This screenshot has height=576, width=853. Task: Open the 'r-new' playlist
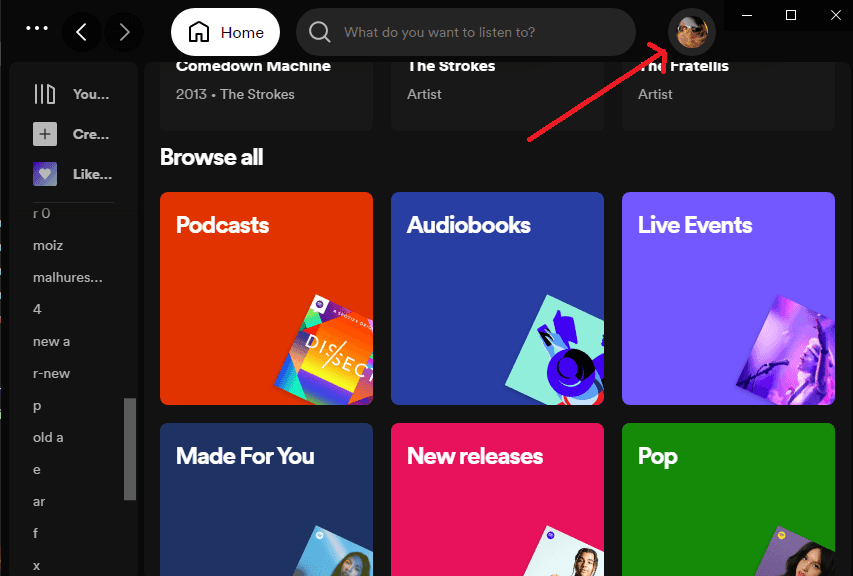point(51,374)
